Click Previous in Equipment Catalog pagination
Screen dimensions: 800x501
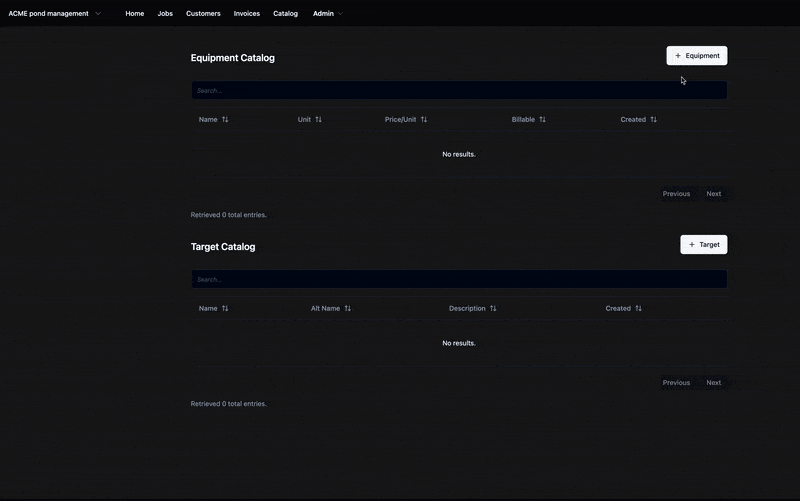pos(676,194)
